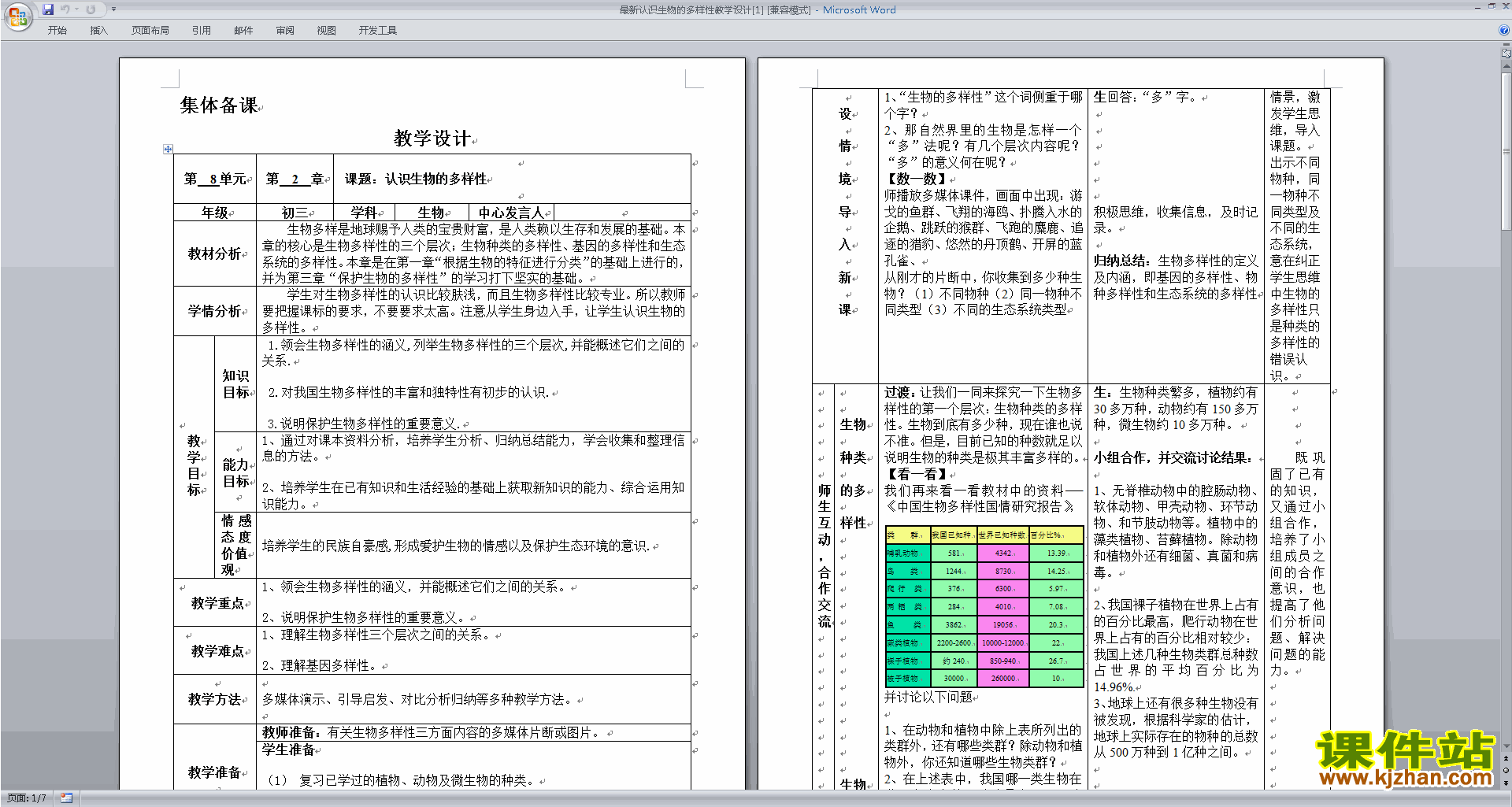Open the round Office button menu

(x=17, y=16)
